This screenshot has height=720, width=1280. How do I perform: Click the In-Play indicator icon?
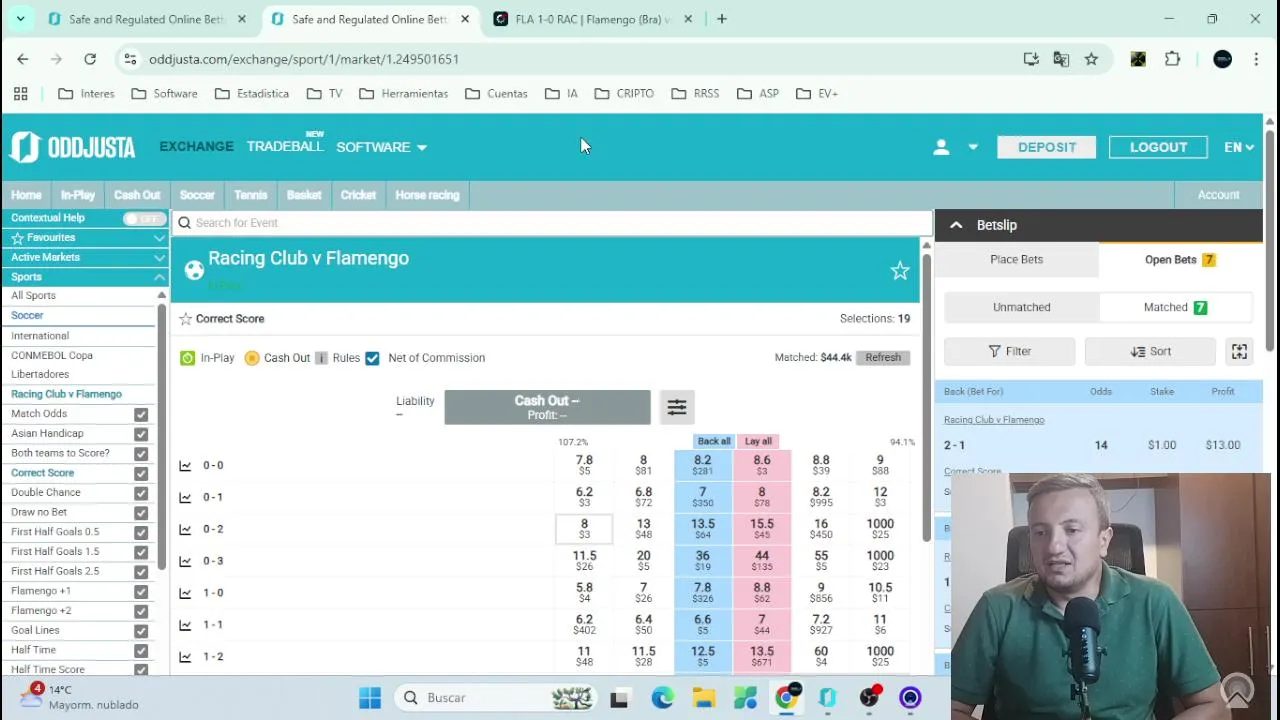click(187, 358)
